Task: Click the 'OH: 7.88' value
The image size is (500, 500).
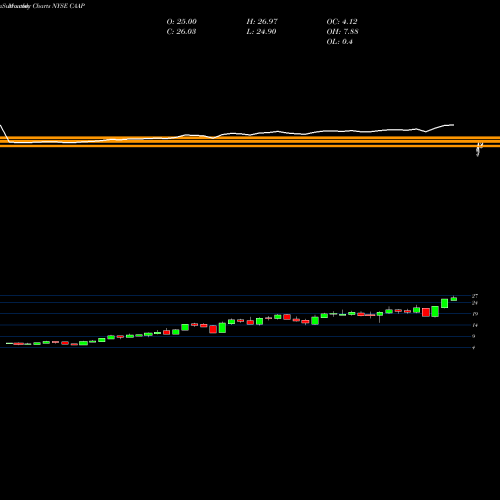Action: pyautogui.click(x=343, y=32)
